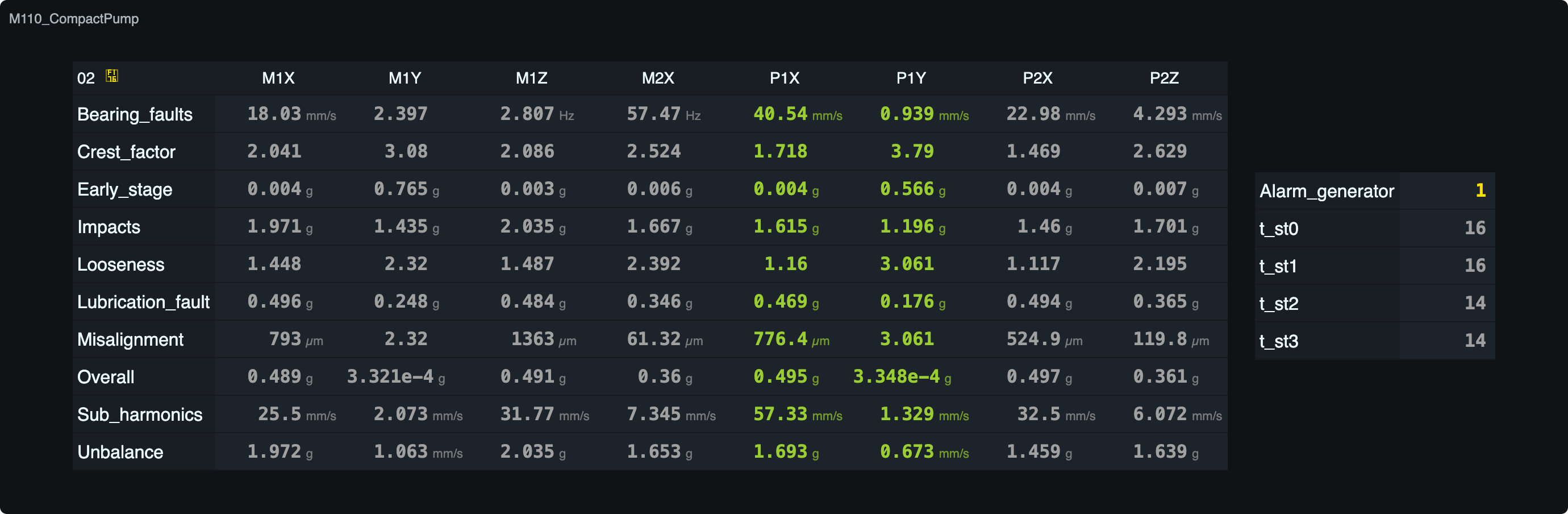Click Crest_factor P2Z value 2.629

(1160, 152)
